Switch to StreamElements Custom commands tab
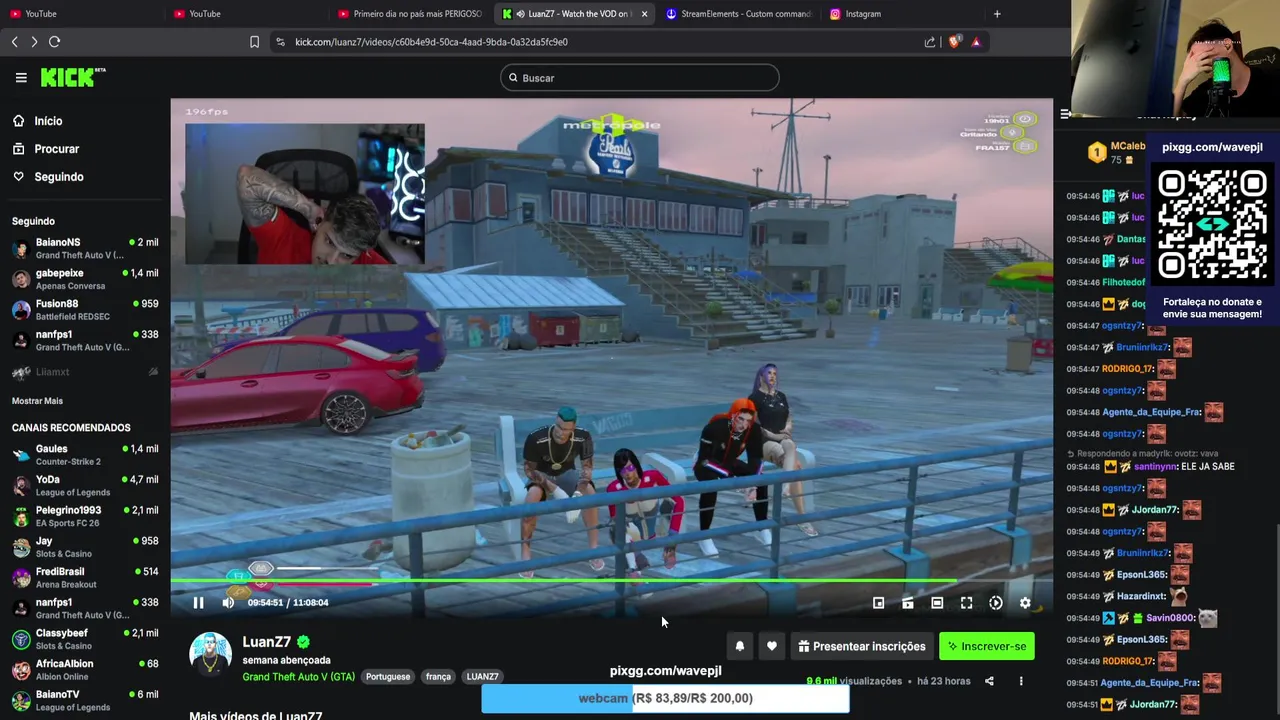1280x720 pixels. tap(738, 14)
